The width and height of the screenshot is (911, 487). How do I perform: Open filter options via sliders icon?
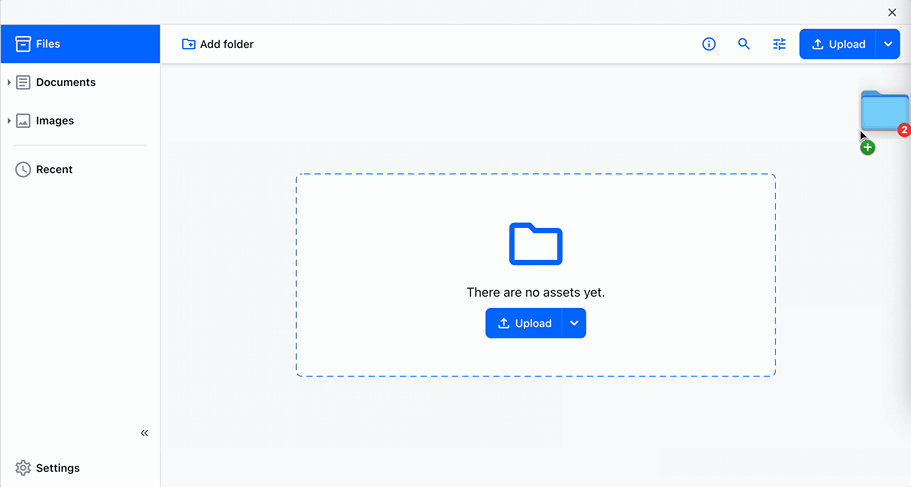click(x=779, y=44)
